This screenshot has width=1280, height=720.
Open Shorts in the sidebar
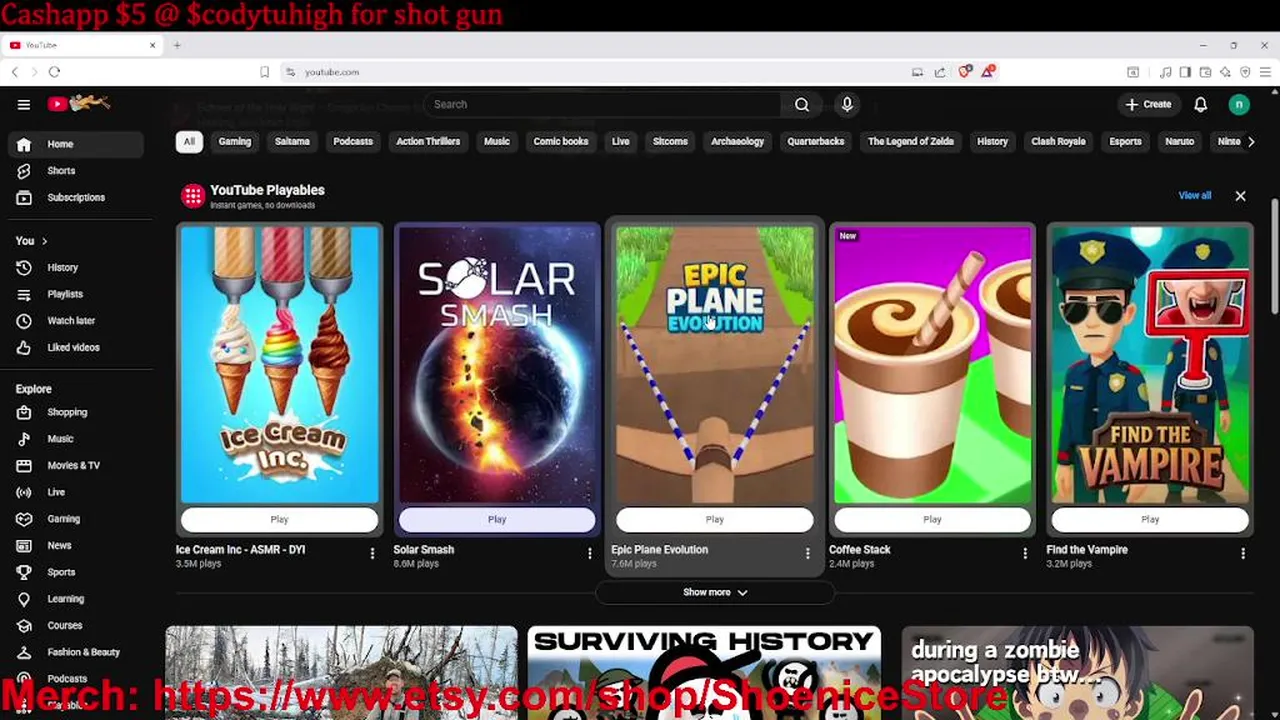[76, 171]
